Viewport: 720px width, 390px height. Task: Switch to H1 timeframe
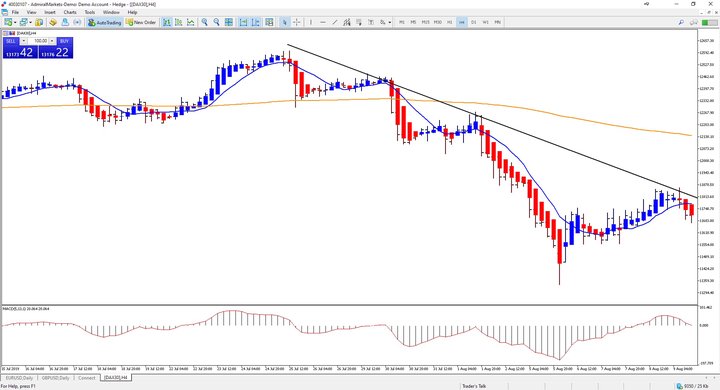(x=450, y=22)
